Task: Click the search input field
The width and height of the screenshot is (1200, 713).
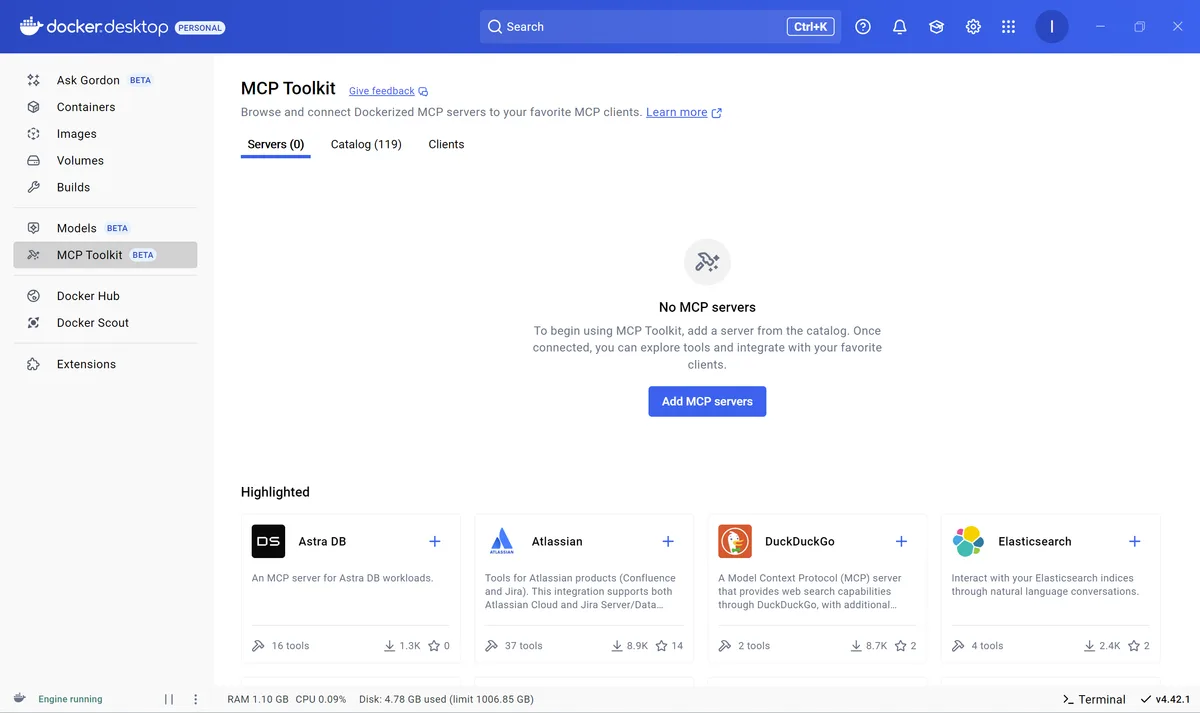Action: point(661,27)
